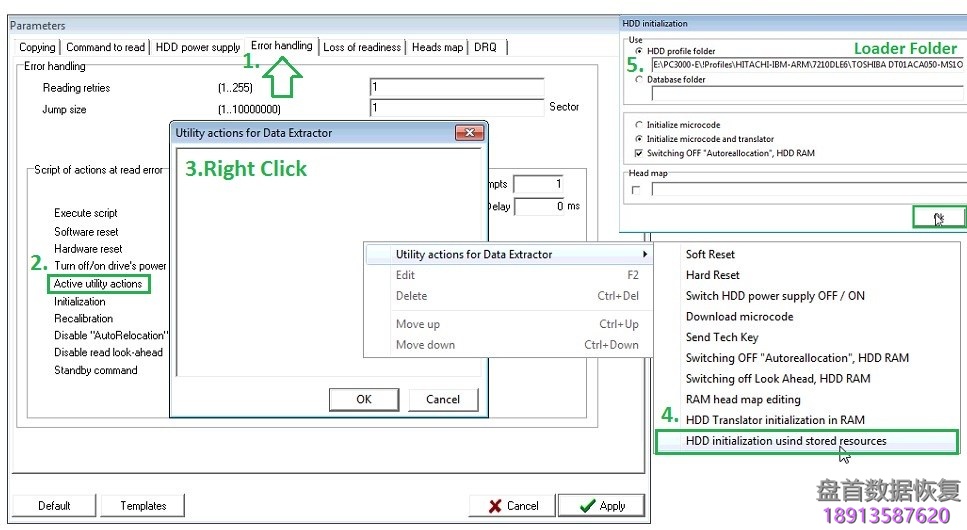Select the HDD profile folder radio button
Image resolution: width=967 pixels, height=530 pixels.
click(640, 51)
